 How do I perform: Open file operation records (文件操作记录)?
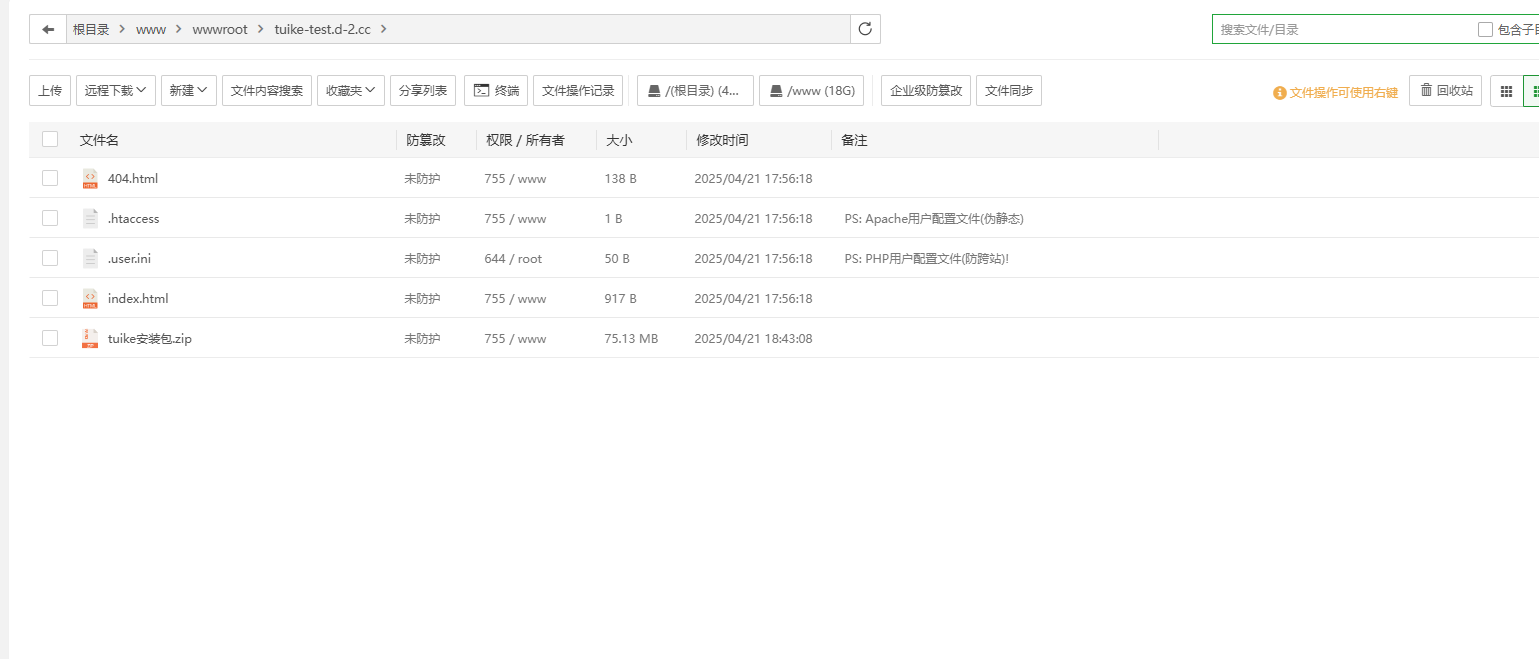(577, 91)
